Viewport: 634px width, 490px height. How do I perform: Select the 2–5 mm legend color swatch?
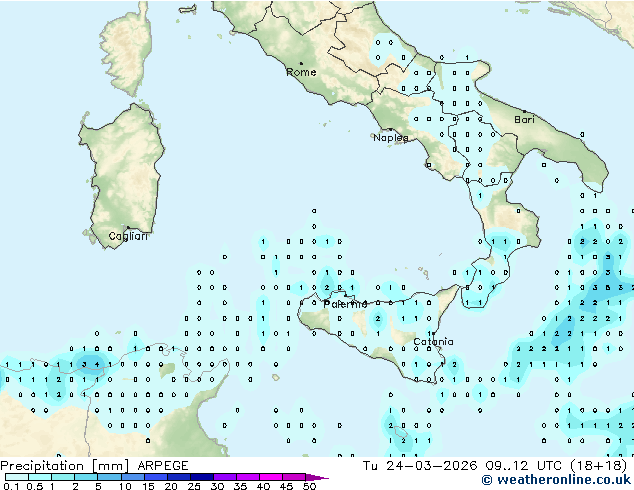86,477
